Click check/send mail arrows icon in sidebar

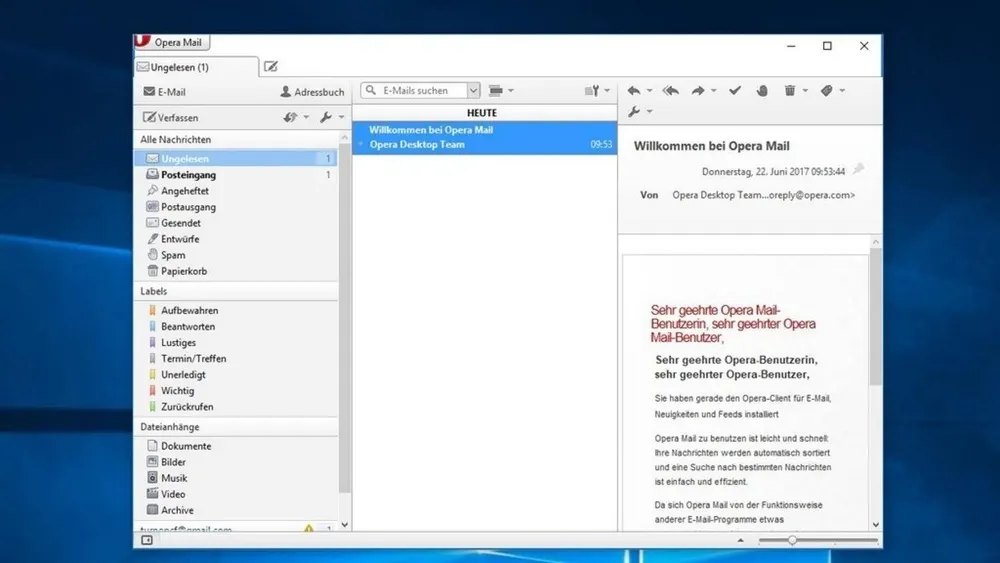click(290, 117)
